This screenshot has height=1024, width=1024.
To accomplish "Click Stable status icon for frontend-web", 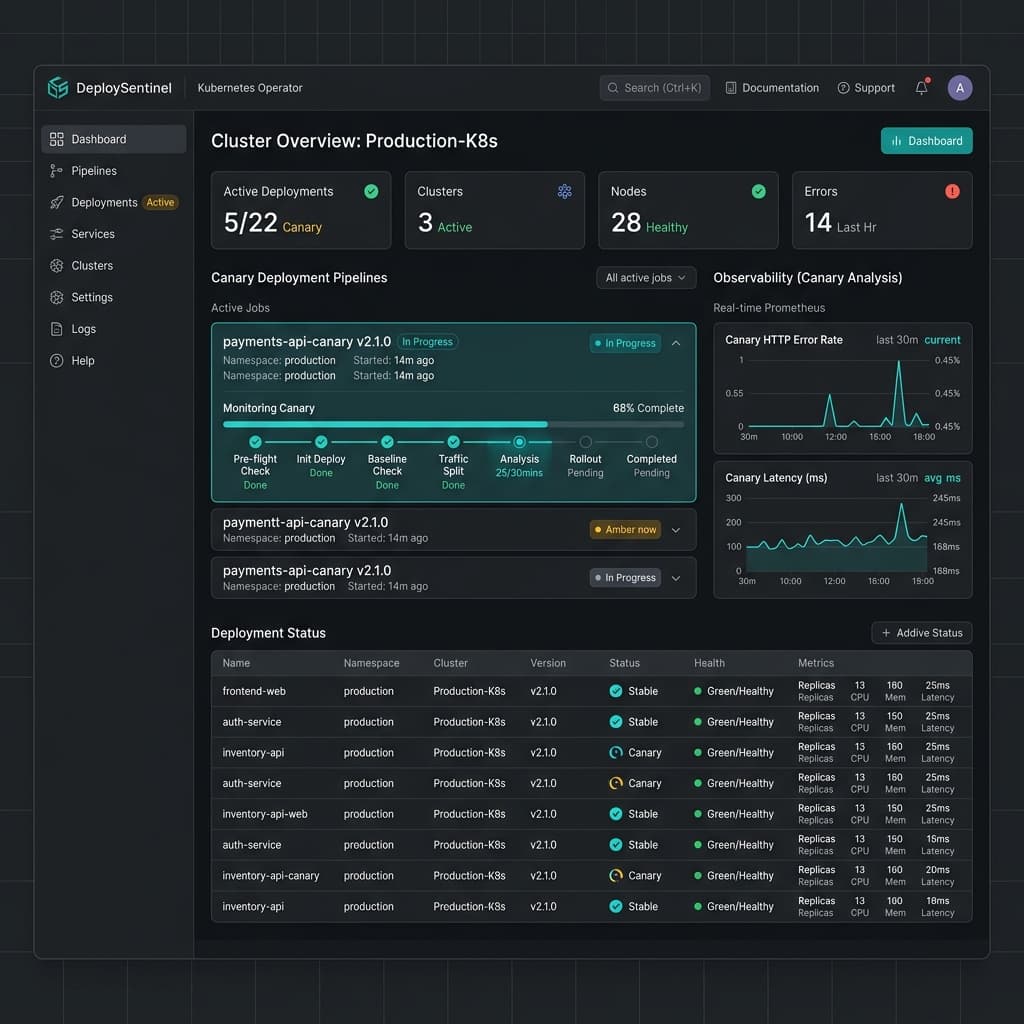I will click(x=616, y=691).
